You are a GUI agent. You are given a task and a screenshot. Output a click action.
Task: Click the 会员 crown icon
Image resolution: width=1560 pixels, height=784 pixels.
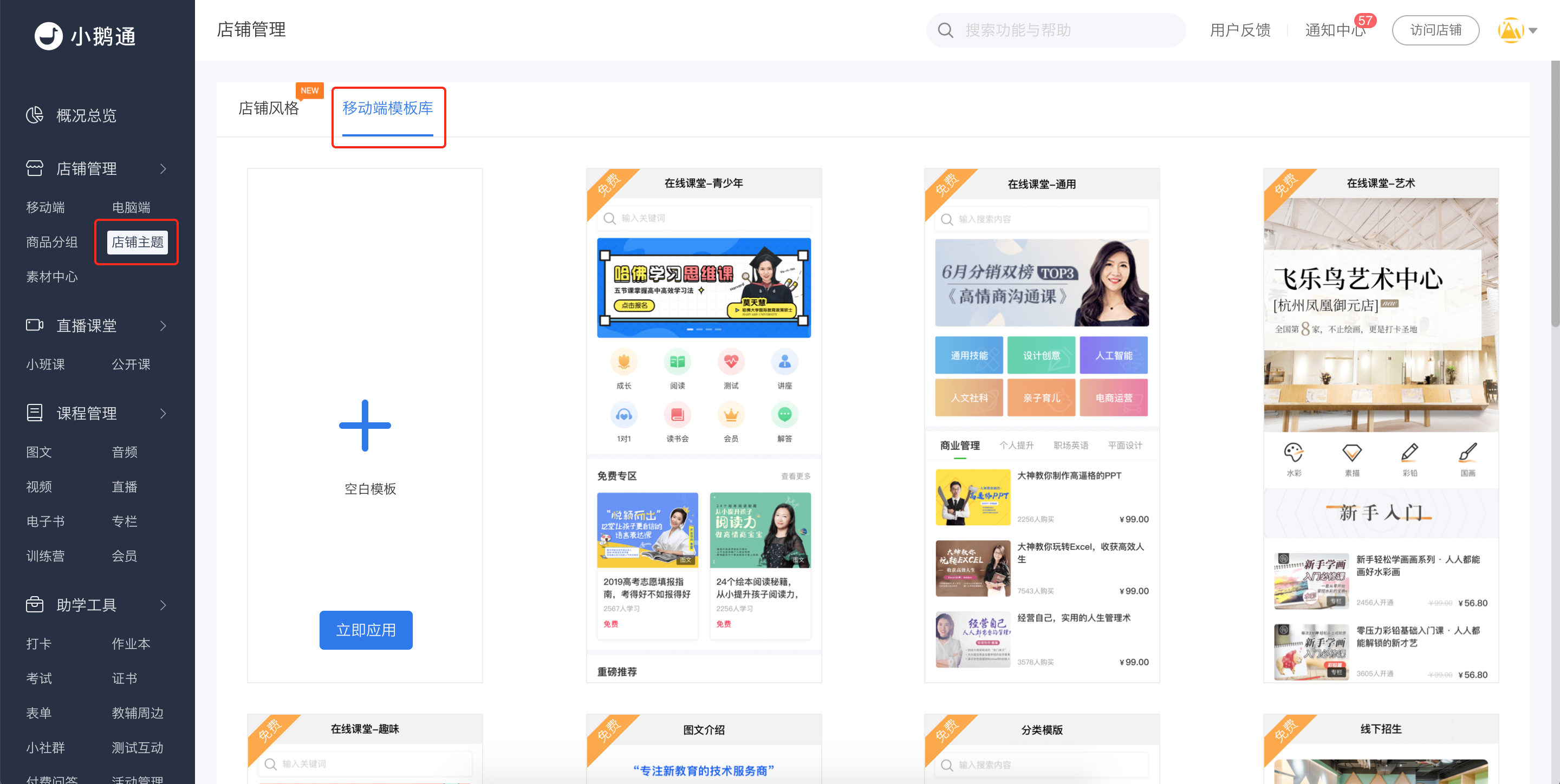[731, 415]
